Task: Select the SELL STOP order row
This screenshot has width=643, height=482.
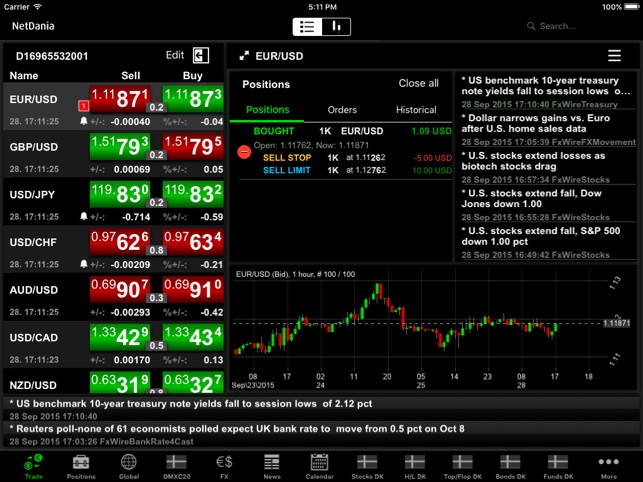Action: (357, 158)
